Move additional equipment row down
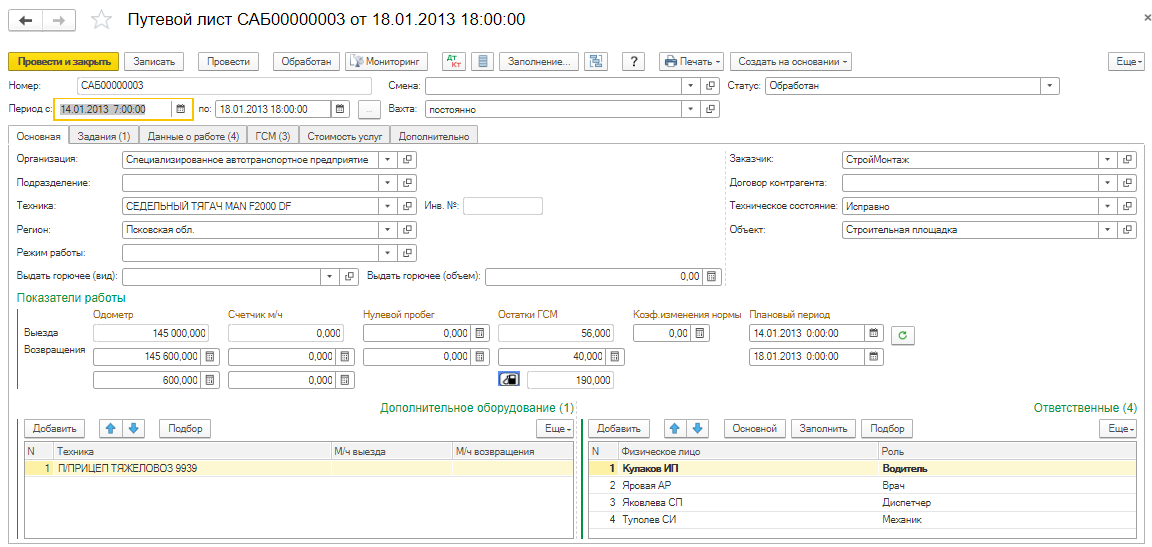The height and width of the screenshot is (547, 1152). click(133, 427)
